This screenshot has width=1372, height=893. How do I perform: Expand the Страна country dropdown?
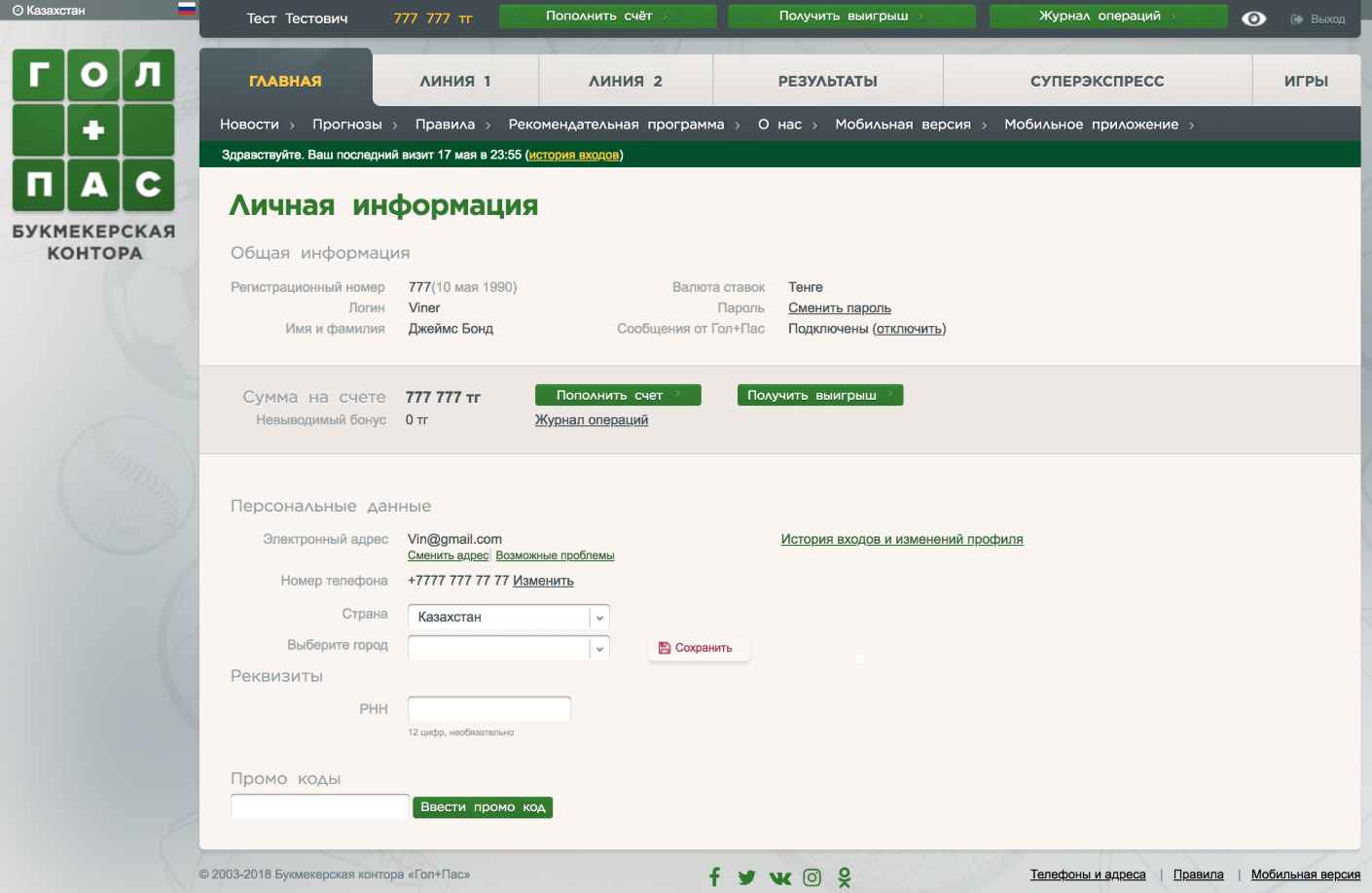click(599, 618)
